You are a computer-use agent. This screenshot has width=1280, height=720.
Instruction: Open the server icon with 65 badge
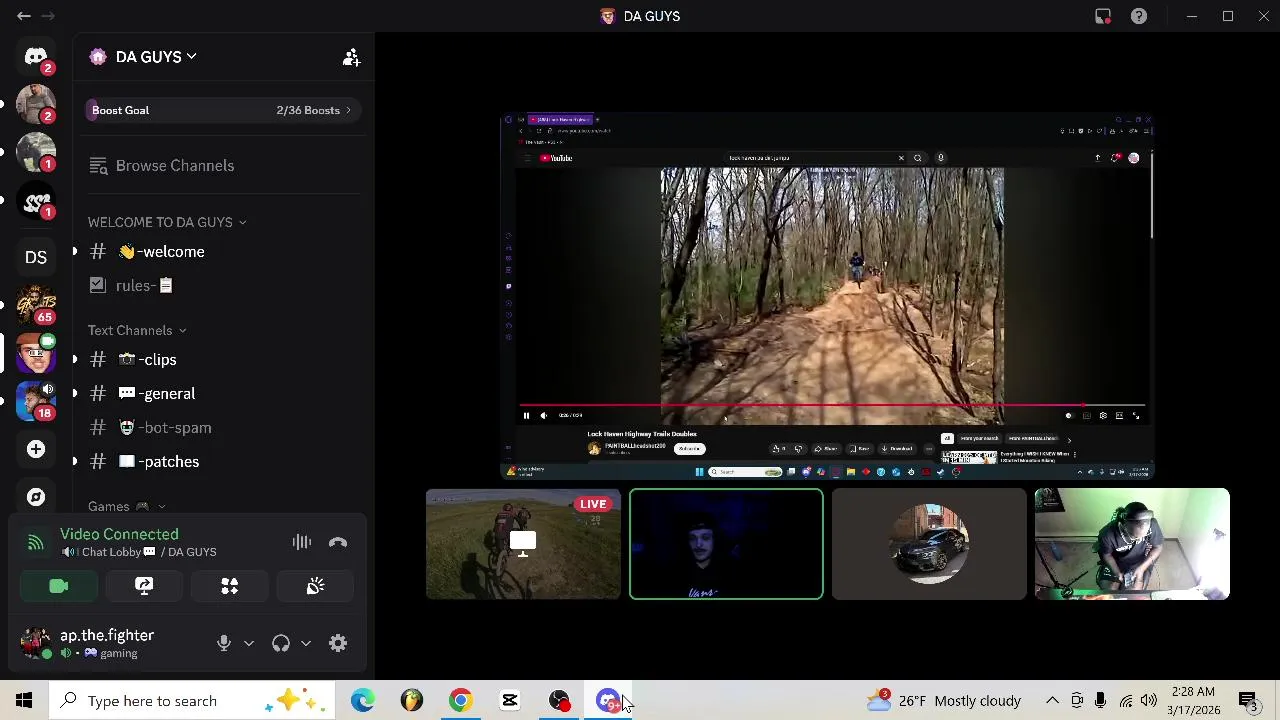coord(36,304)
